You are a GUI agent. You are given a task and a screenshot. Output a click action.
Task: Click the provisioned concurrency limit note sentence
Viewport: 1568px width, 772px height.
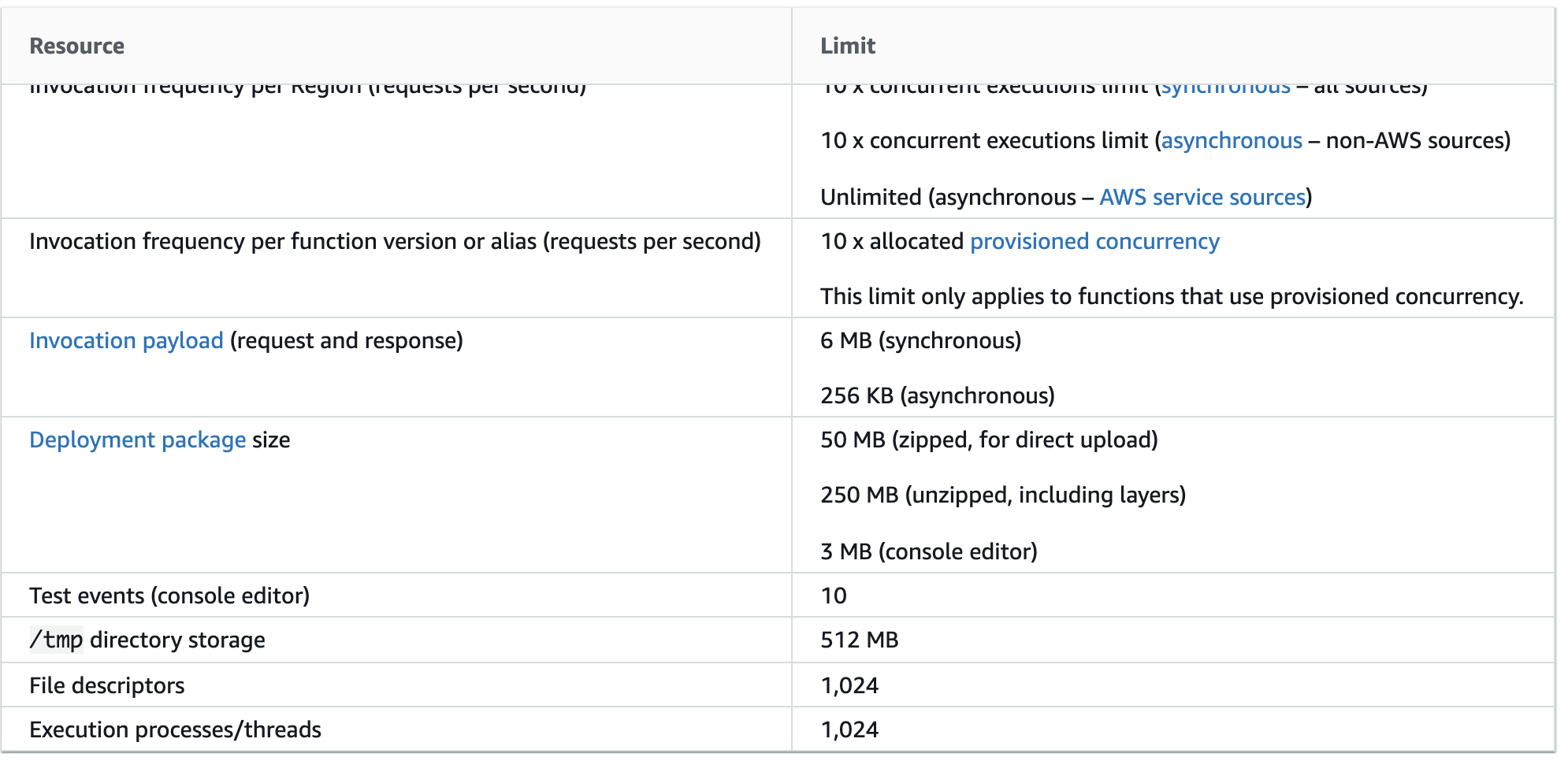pyautogui.click(x=1172, y=296)
